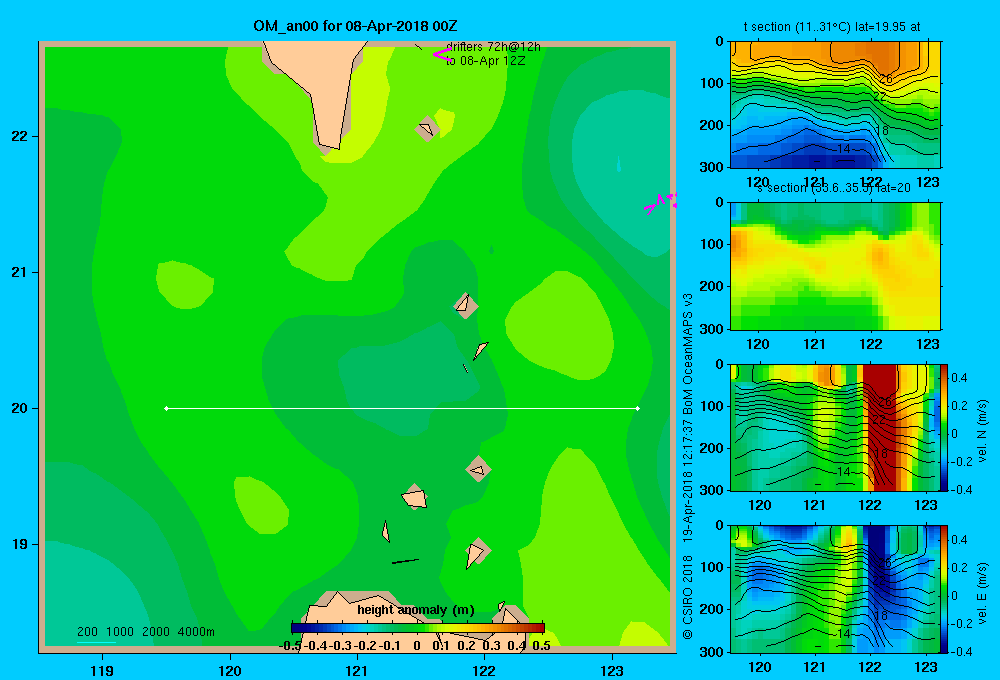Click the "vel. E (m/s)" axis label
Viewport: 1000px width, 680px height.
tap(982, 592)
